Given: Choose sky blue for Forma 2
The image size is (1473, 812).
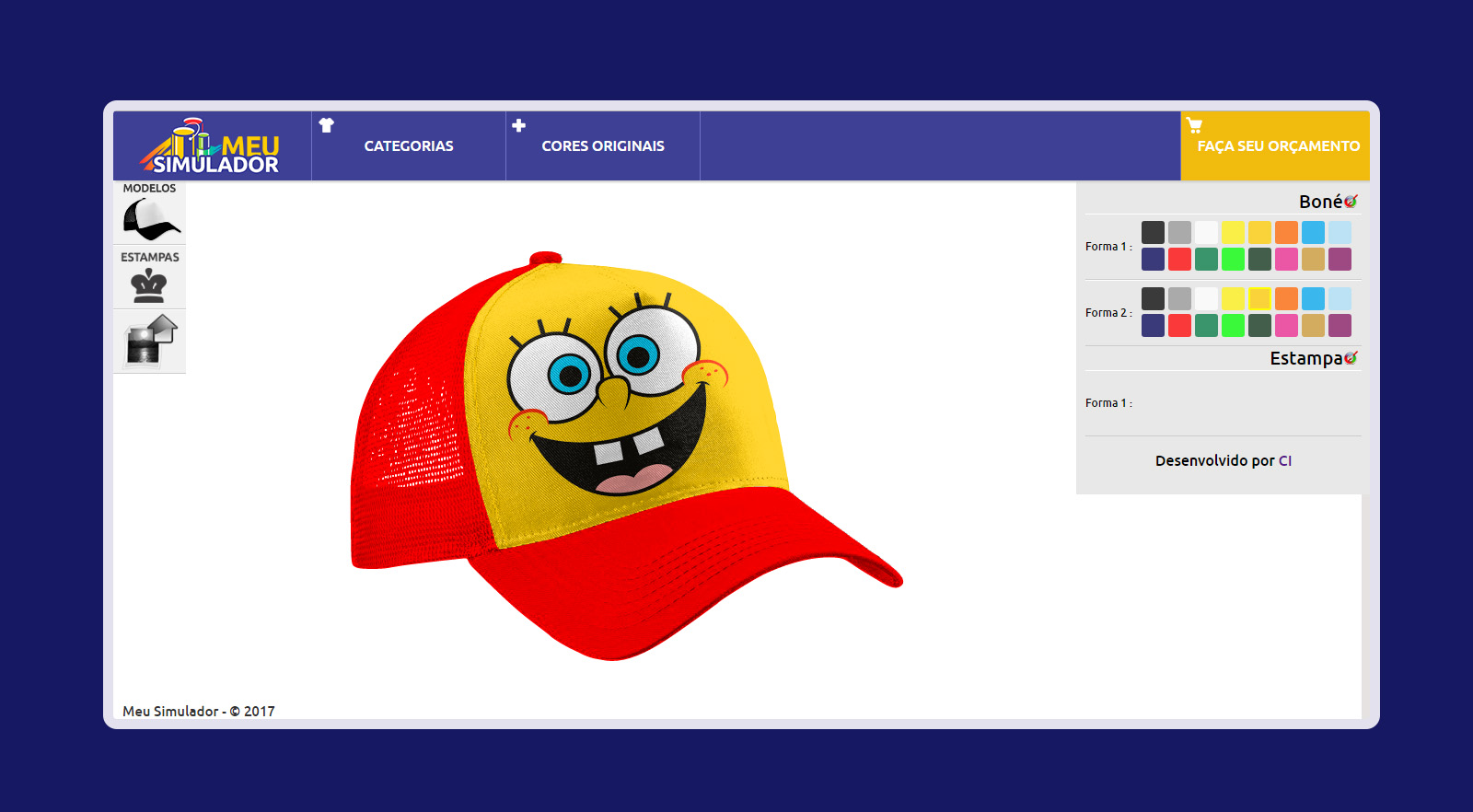Looking at the screenshot, I should pos(1313,298).
